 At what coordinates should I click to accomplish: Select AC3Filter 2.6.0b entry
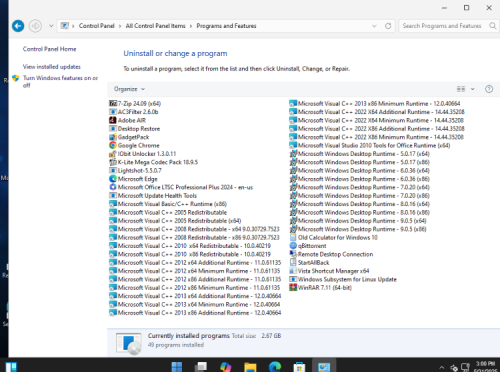(x=134, y=112)
